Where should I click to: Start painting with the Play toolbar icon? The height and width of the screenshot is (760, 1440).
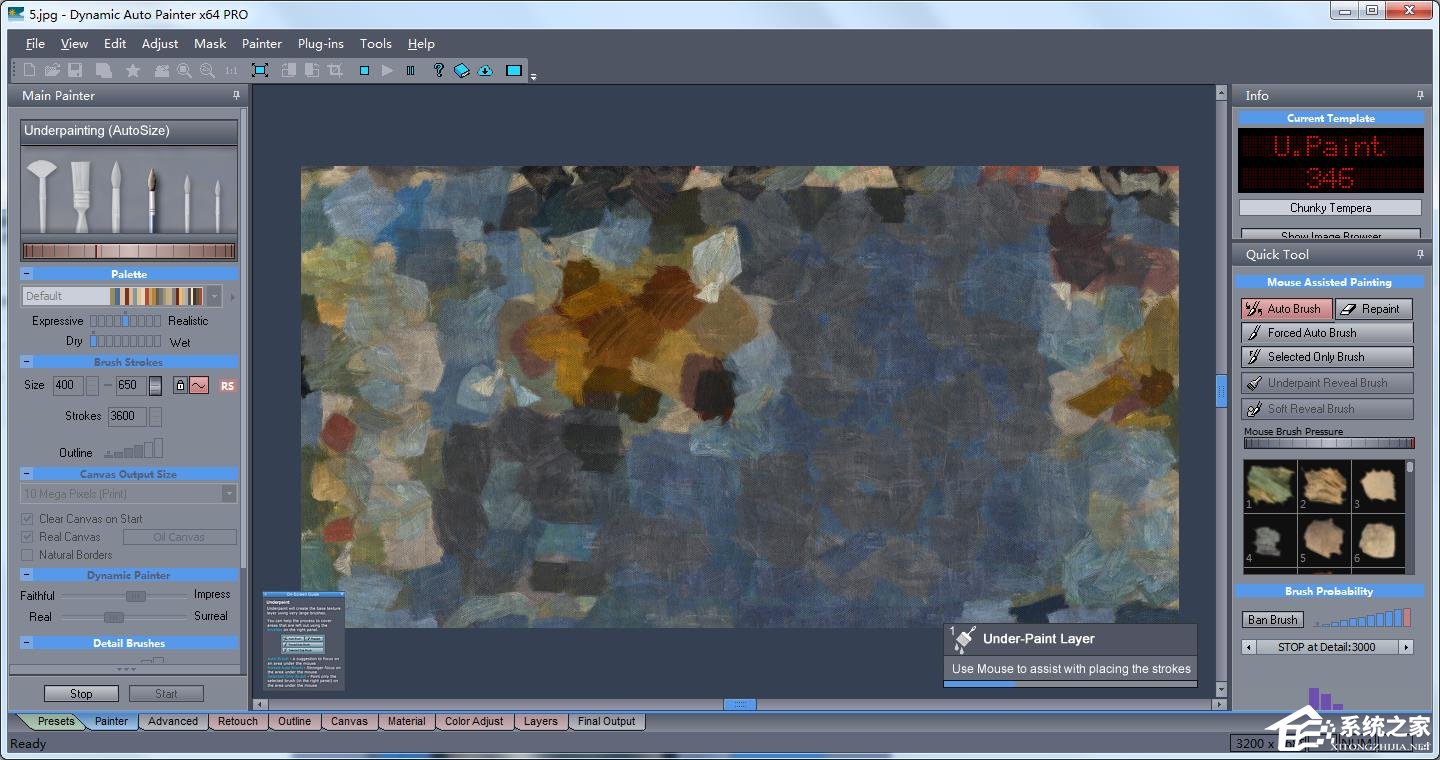click(387, 70)
